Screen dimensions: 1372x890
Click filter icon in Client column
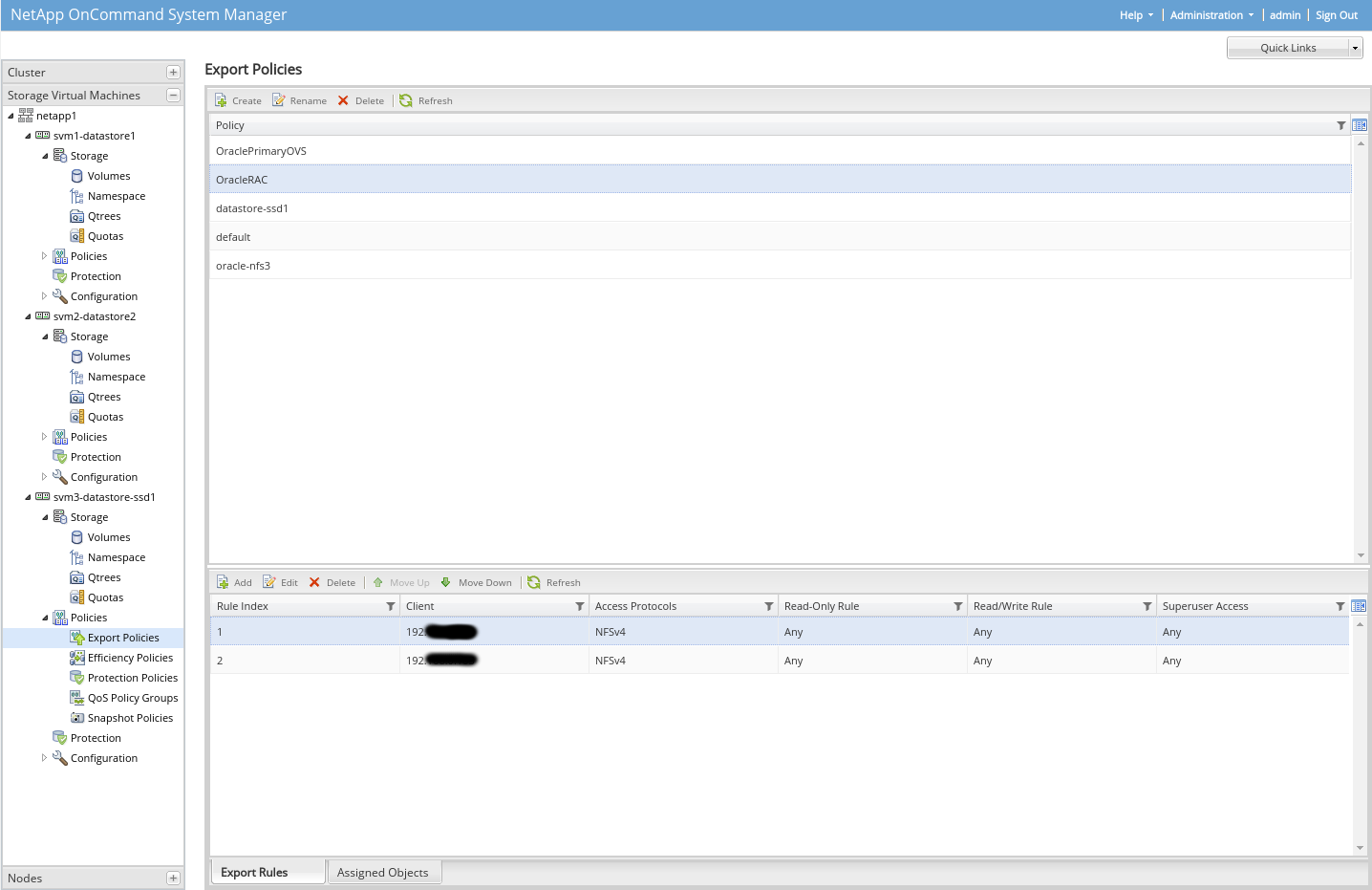tap(580, 606)
